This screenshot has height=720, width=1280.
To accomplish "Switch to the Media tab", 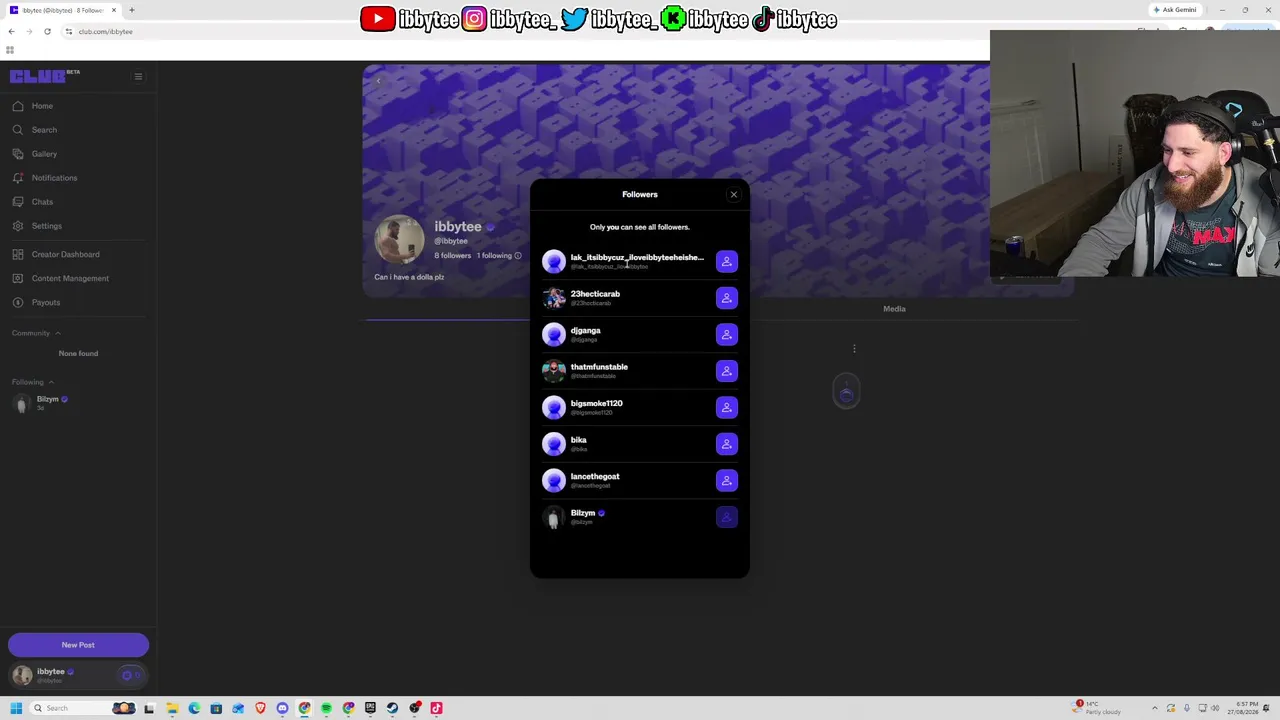I will (x=894, y=309).
